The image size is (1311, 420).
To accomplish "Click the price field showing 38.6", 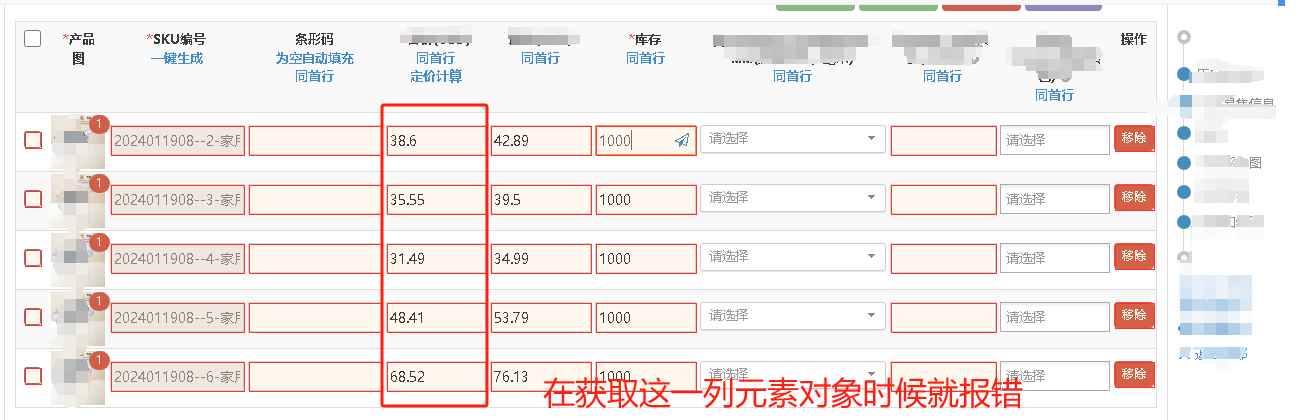I will 435,141.
